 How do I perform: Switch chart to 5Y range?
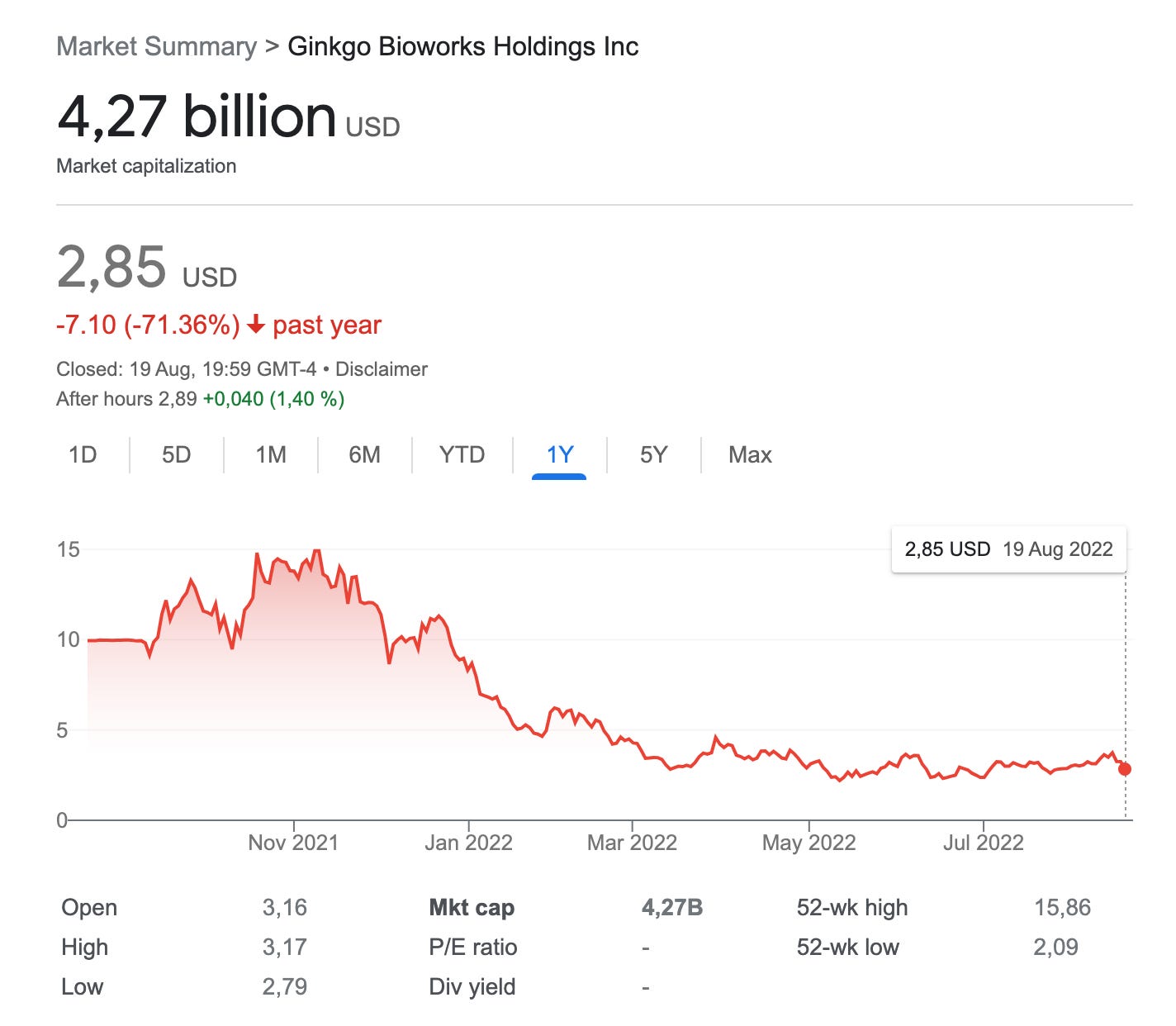(x=653, y=454)
